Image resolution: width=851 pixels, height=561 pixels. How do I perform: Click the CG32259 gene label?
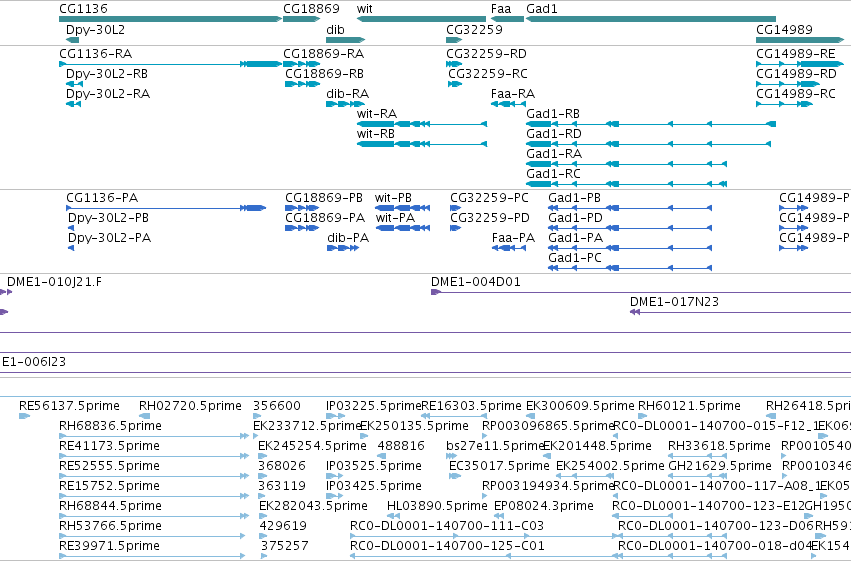[x=474, y=29]
